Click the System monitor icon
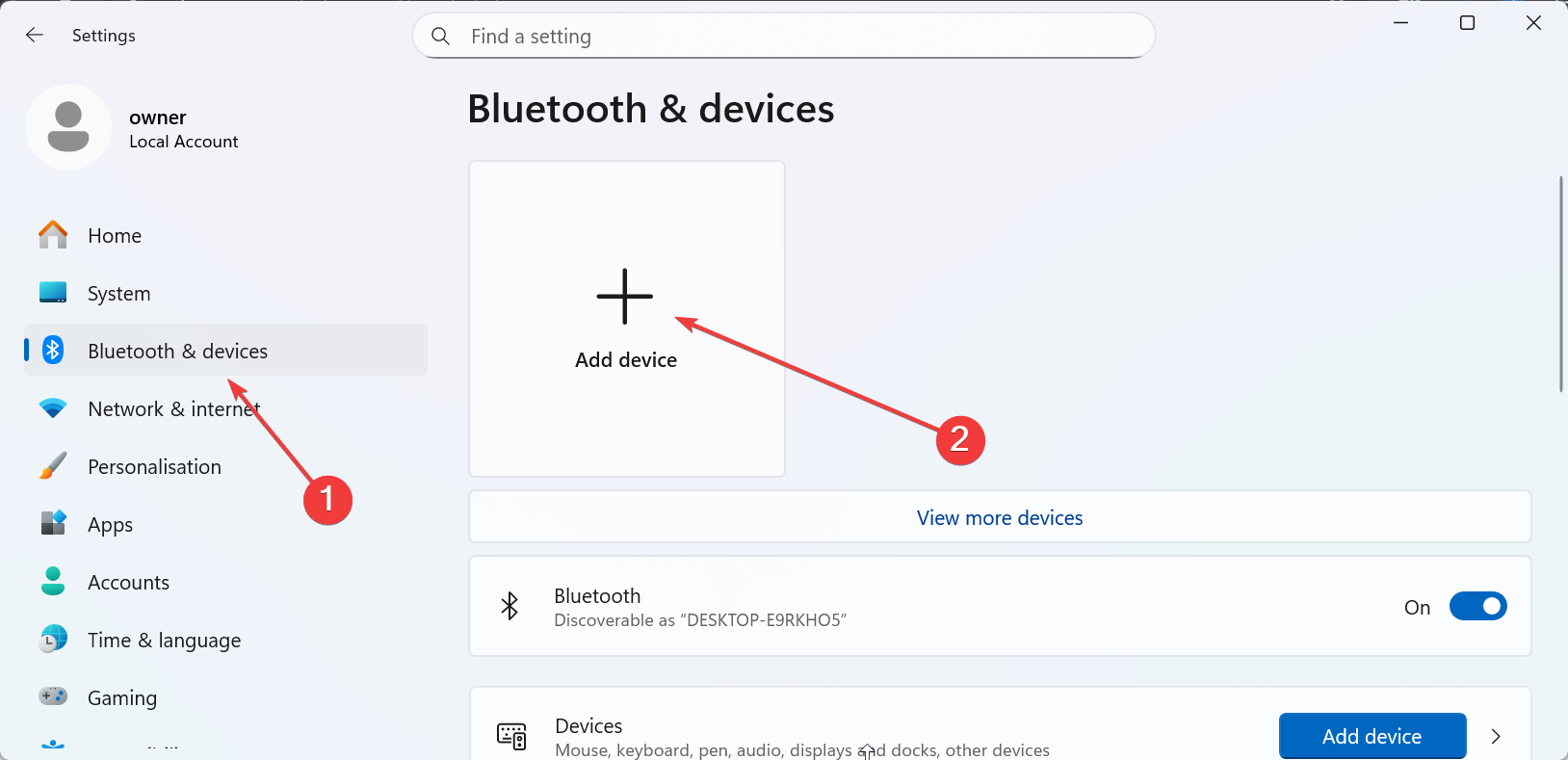 (53, 293)
